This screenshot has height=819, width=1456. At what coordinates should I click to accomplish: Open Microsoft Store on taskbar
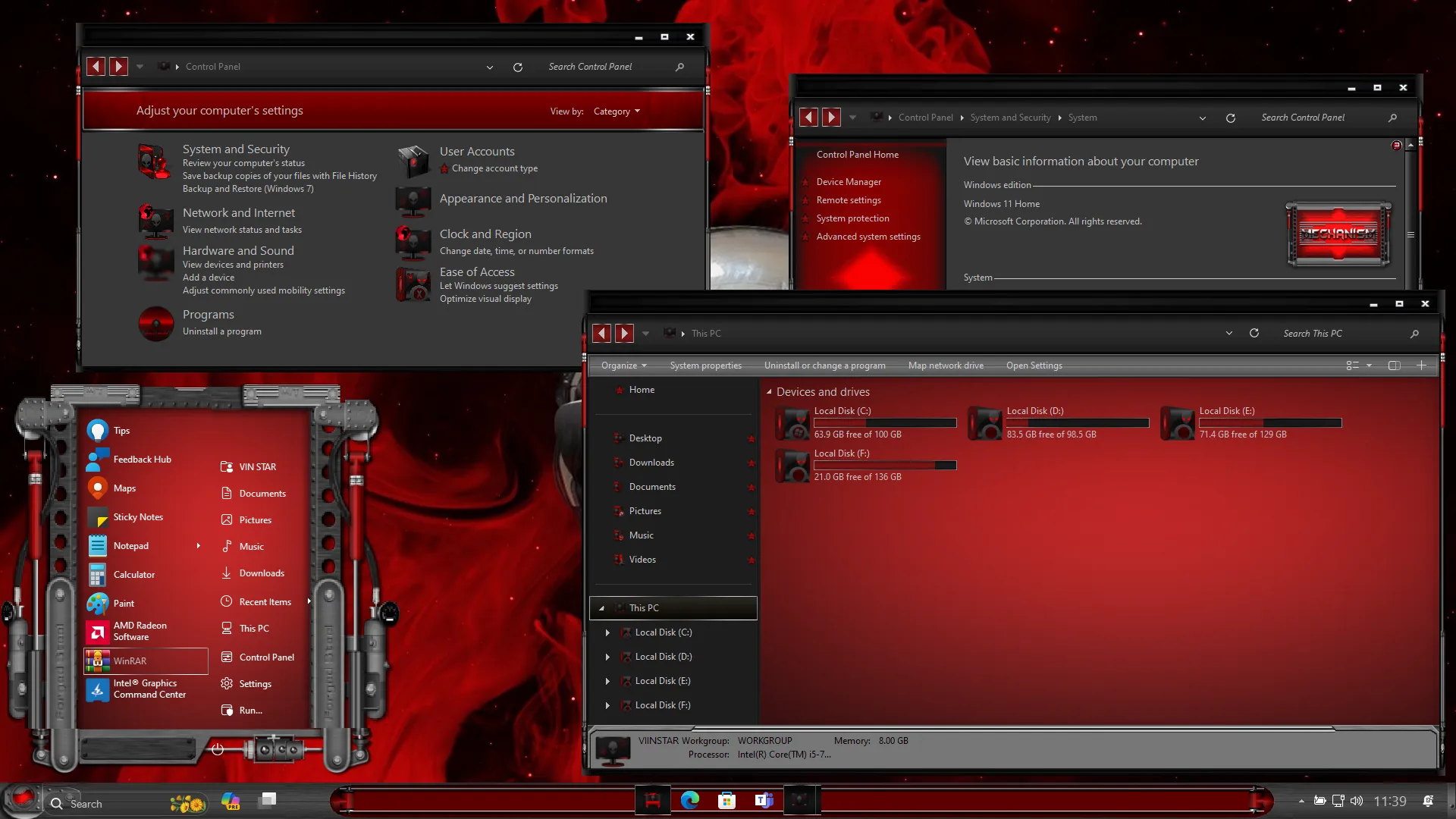pyautogui.click(x=726, y=801)
